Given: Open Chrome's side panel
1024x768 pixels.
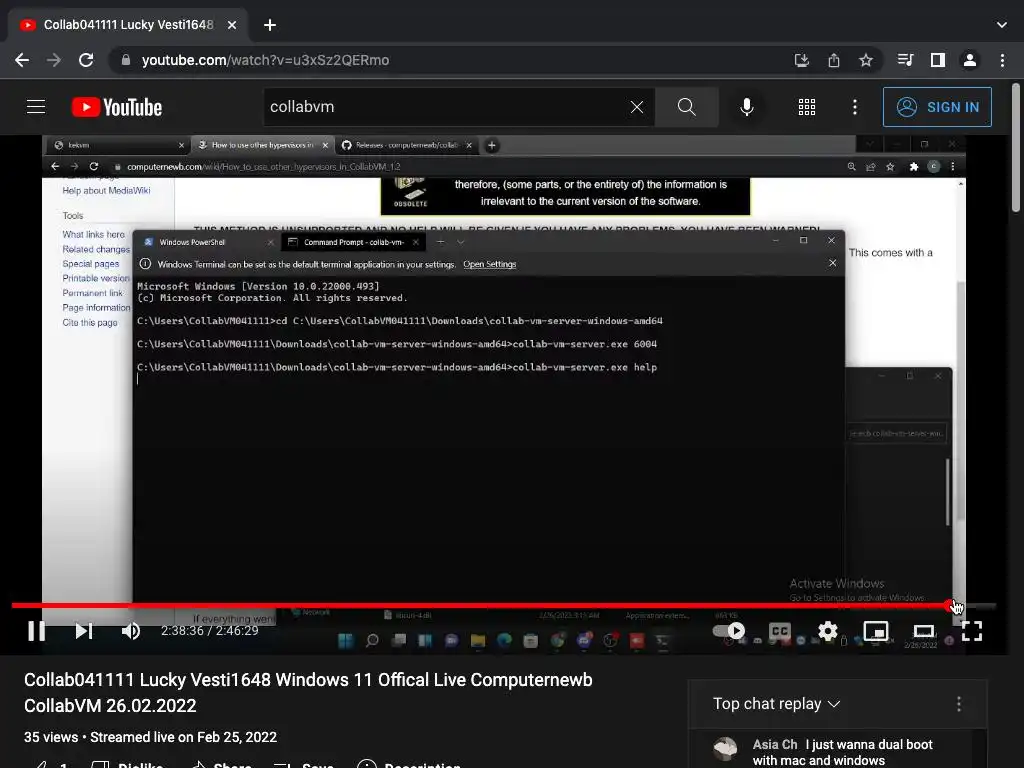Looking at the screenshot, I should point(938,60).
